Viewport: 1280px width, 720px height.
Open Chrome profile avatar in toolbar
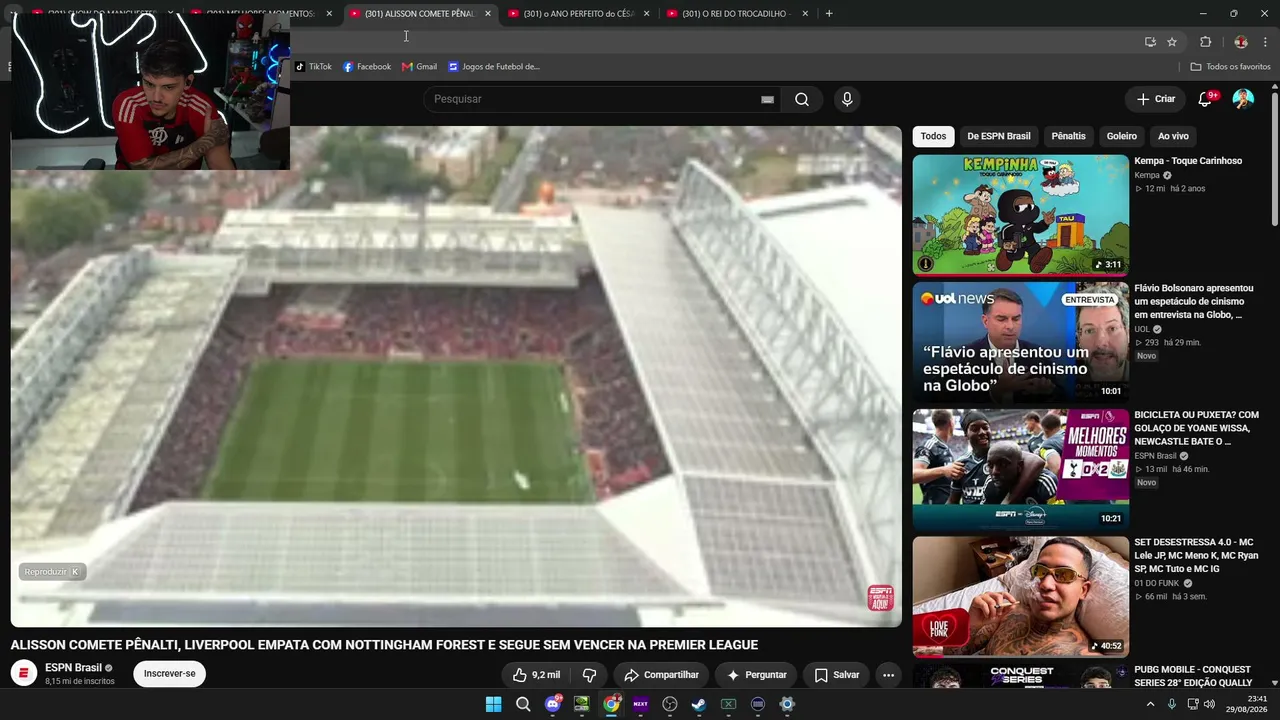tap(1241, 42)
